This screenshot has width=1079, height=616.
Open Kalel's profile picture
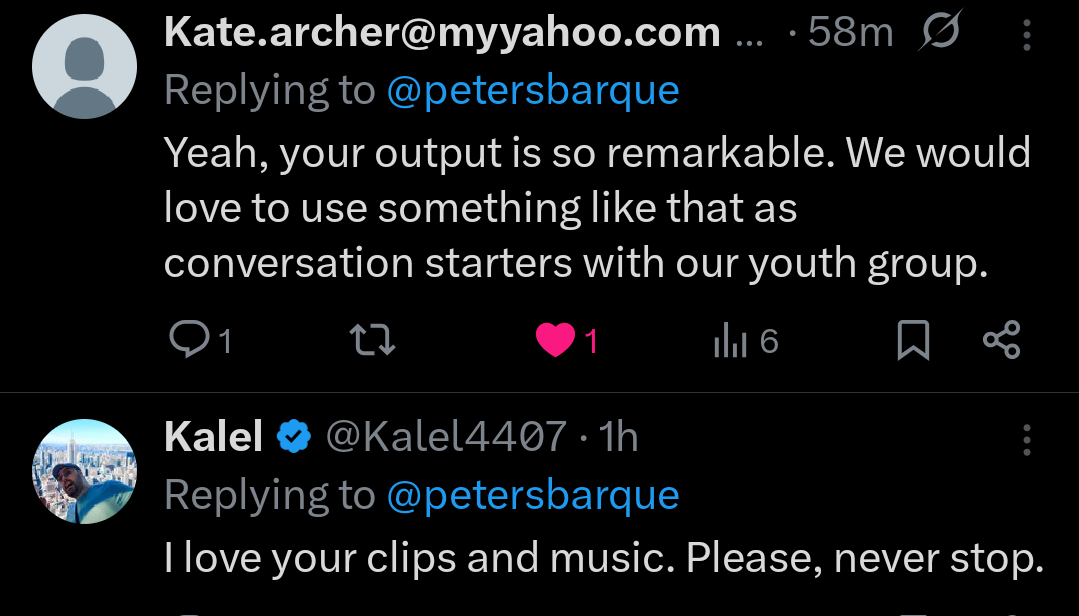pos(84,470)
